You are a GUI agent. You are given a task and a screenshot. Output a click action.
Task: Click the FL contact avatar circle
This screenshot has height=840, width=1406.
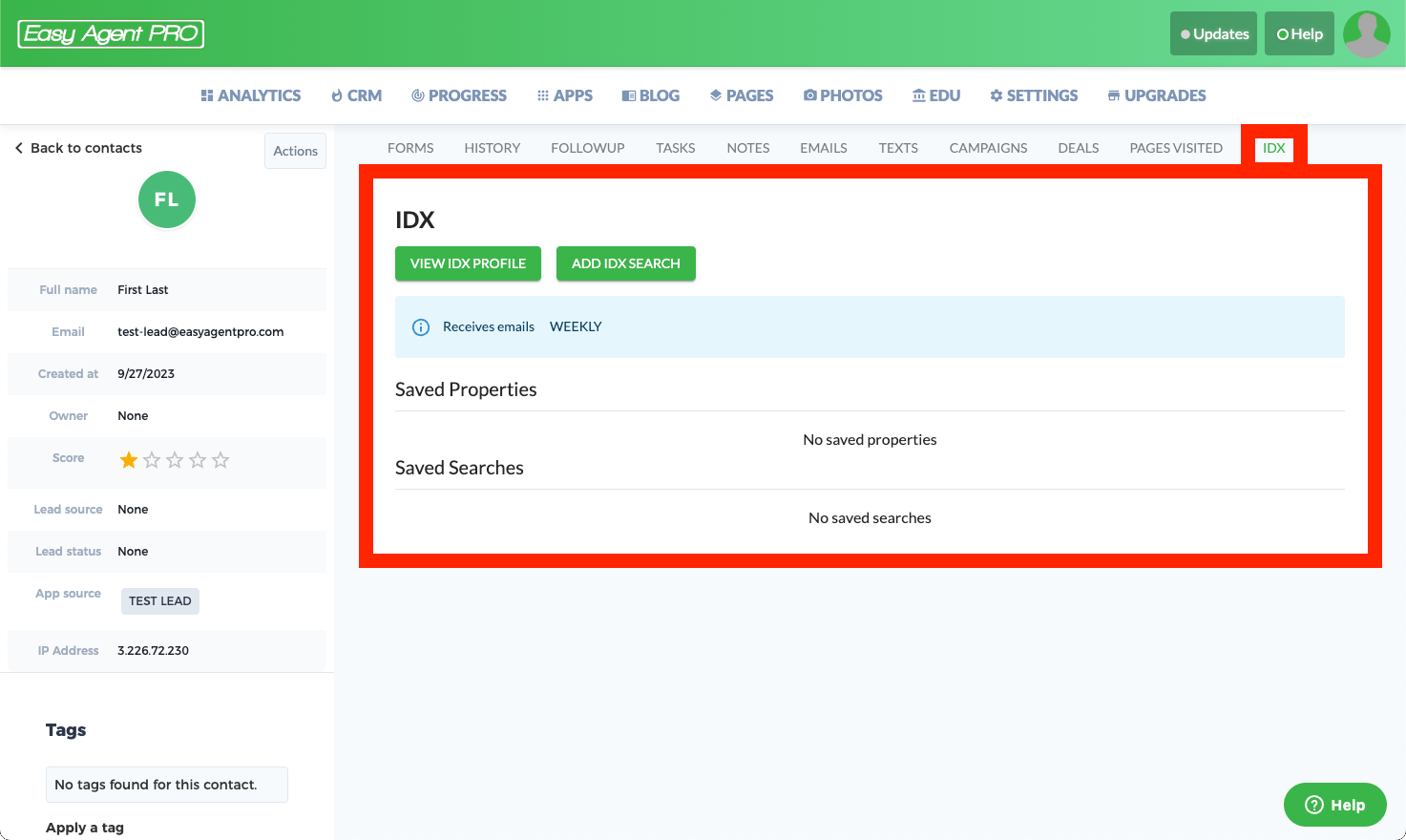tap(167, 199)
